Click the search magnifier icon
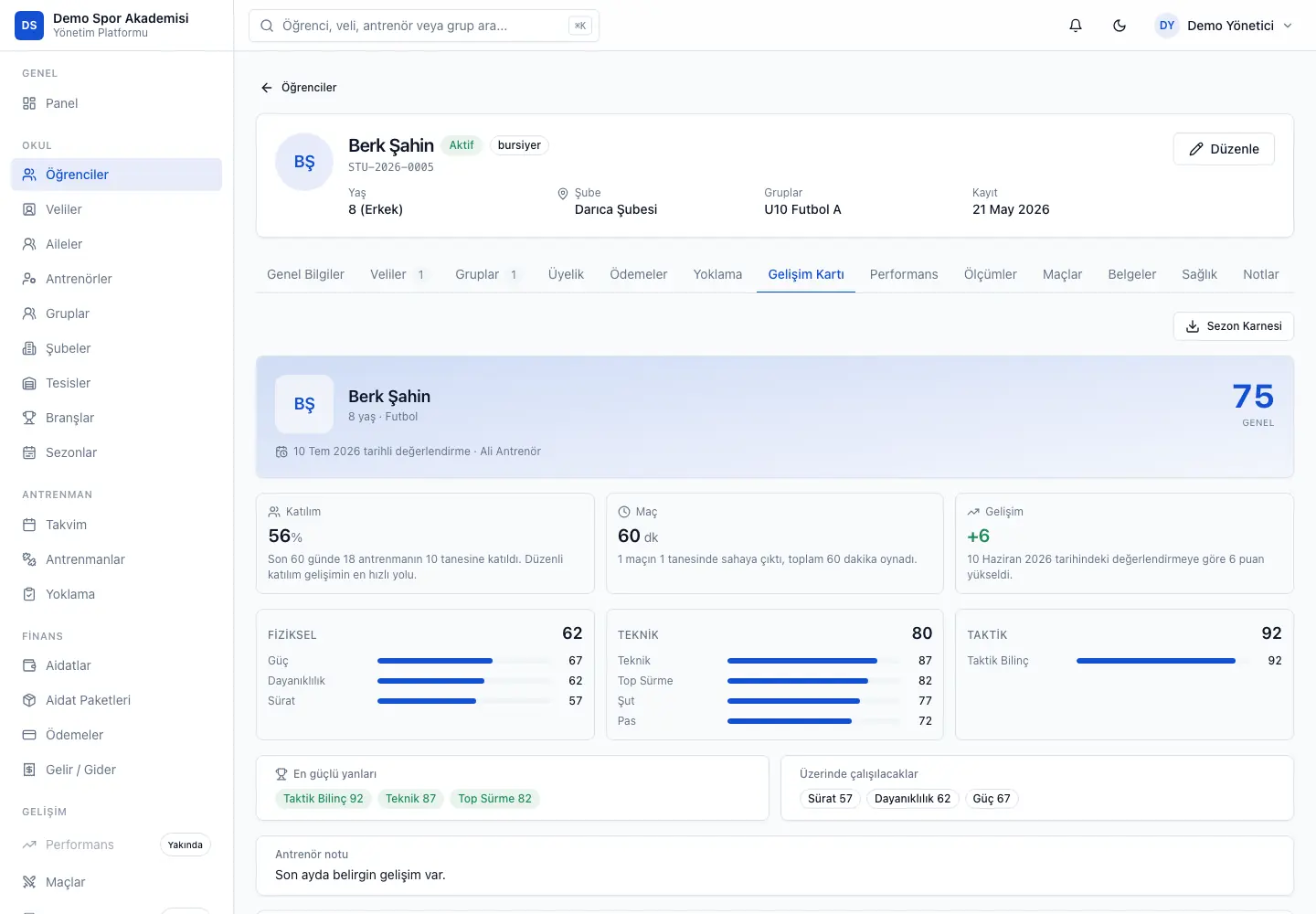 coord(267,26)
